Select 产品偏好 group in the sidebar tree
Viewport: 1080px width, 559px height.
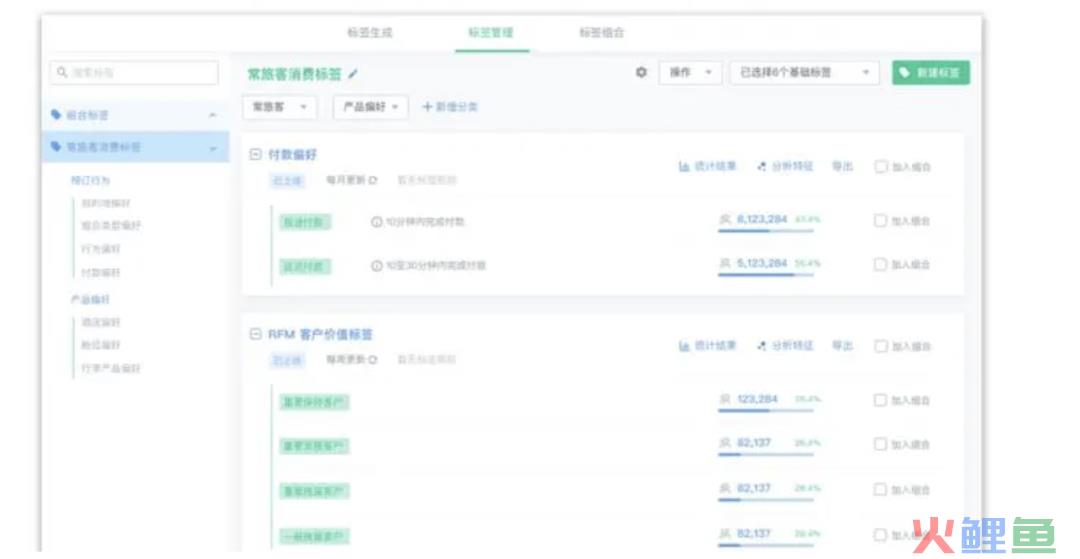click(x=90, y=299)
